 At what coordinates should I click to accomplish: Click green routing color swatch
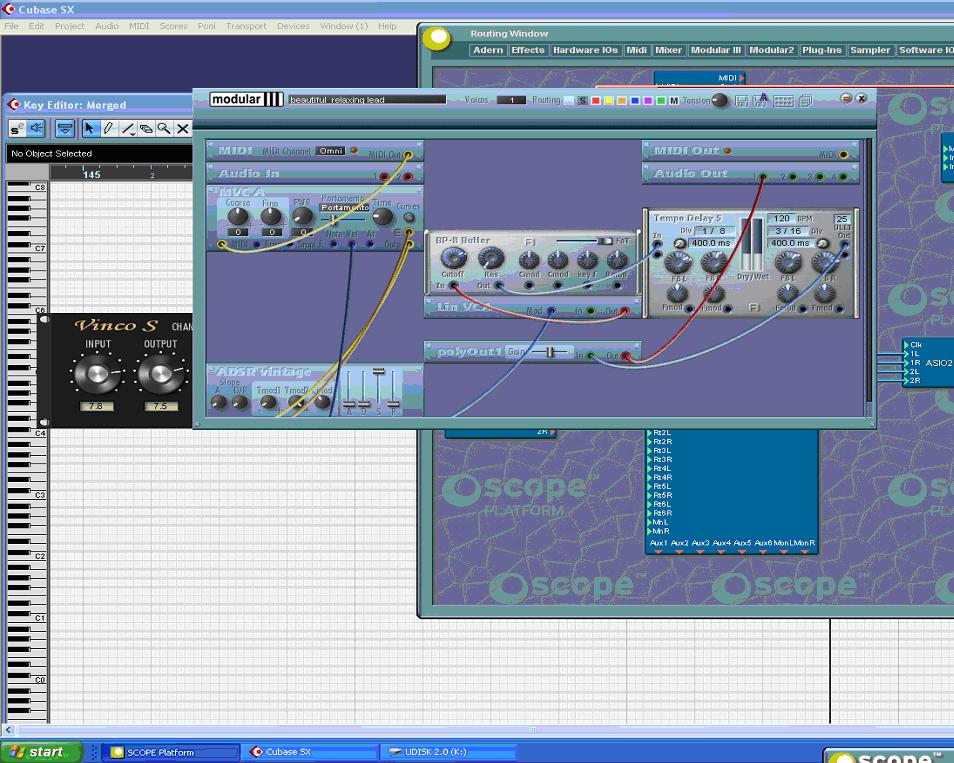[661, 100]
